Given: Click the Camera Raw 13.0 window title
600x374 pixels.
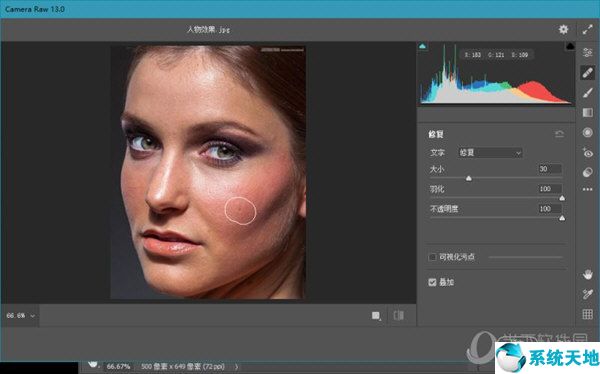Looking at the screenshot, I should pyautogui.click(x=34, y=9).
